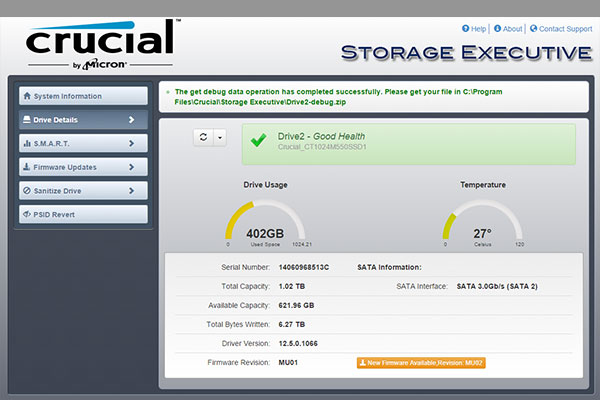Viewport: 600px width, 400px height.
Task: Click the Firmware Revision value MU01
Action: 288,362
